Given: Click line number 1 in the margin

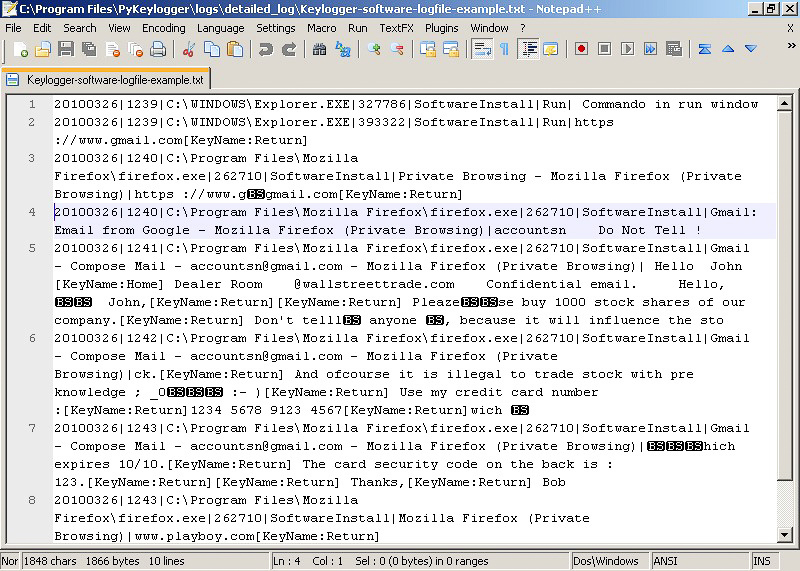Looking at the screenshot, I should pos(32,105).
